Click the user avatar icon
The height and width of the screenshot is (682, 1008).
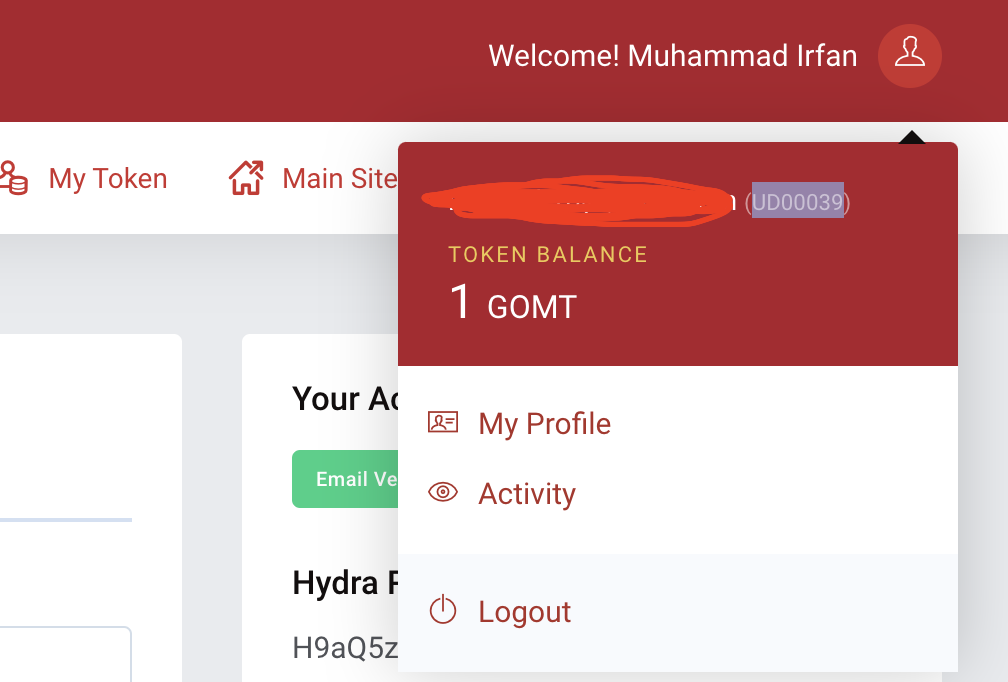[909, 55]
